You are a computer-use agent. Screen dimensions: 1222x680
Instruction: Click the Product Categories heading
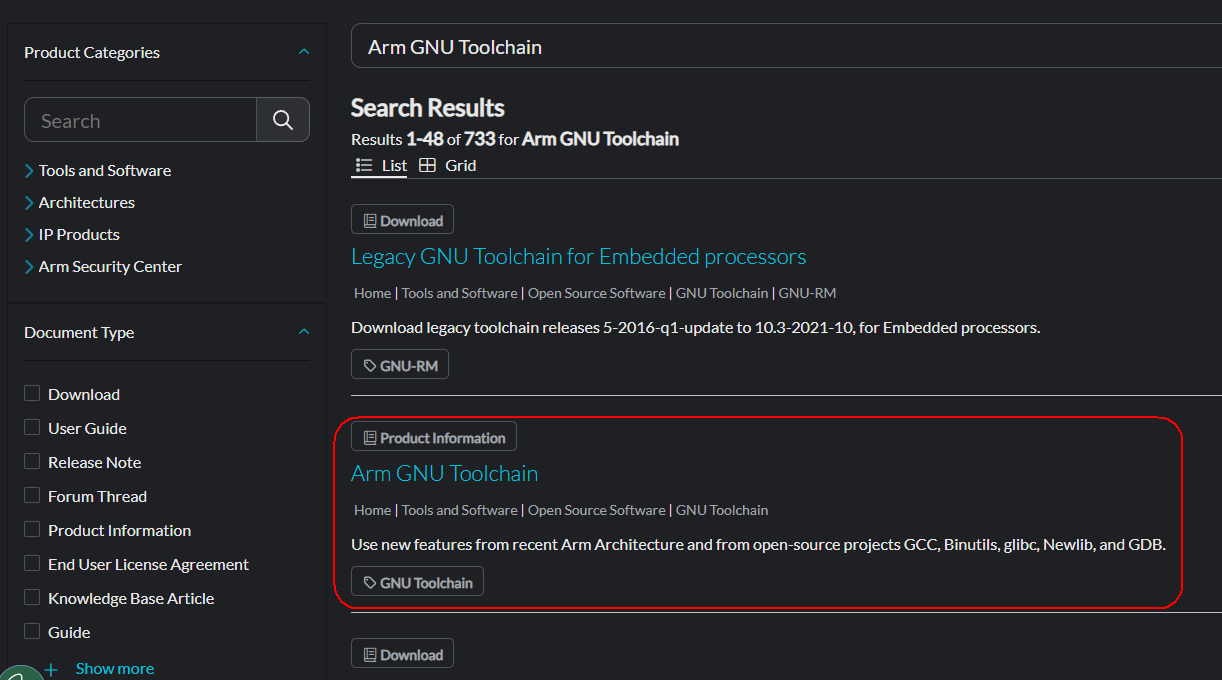click(92, 52)
